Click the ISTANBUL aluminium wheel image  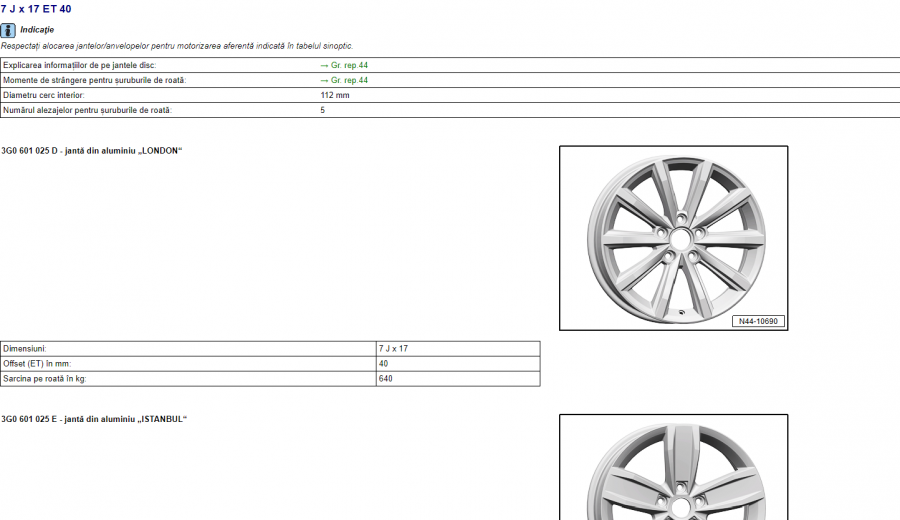tap(673, 468)
